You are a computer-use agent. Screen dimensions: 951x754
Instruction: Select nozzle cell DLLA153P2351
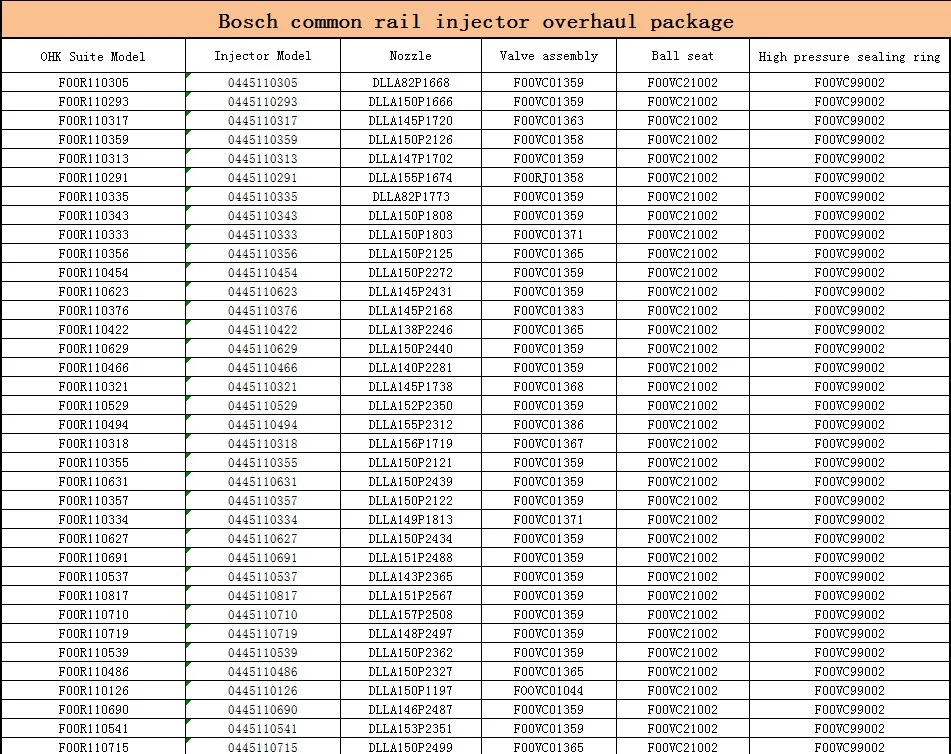point(411,729)
